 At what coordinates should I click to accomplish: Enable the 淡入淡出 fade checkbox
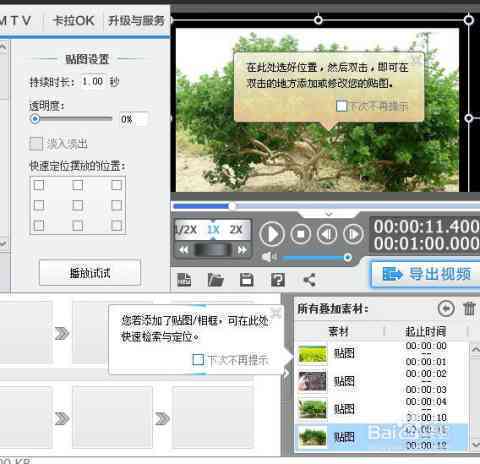tap(36, 144)
